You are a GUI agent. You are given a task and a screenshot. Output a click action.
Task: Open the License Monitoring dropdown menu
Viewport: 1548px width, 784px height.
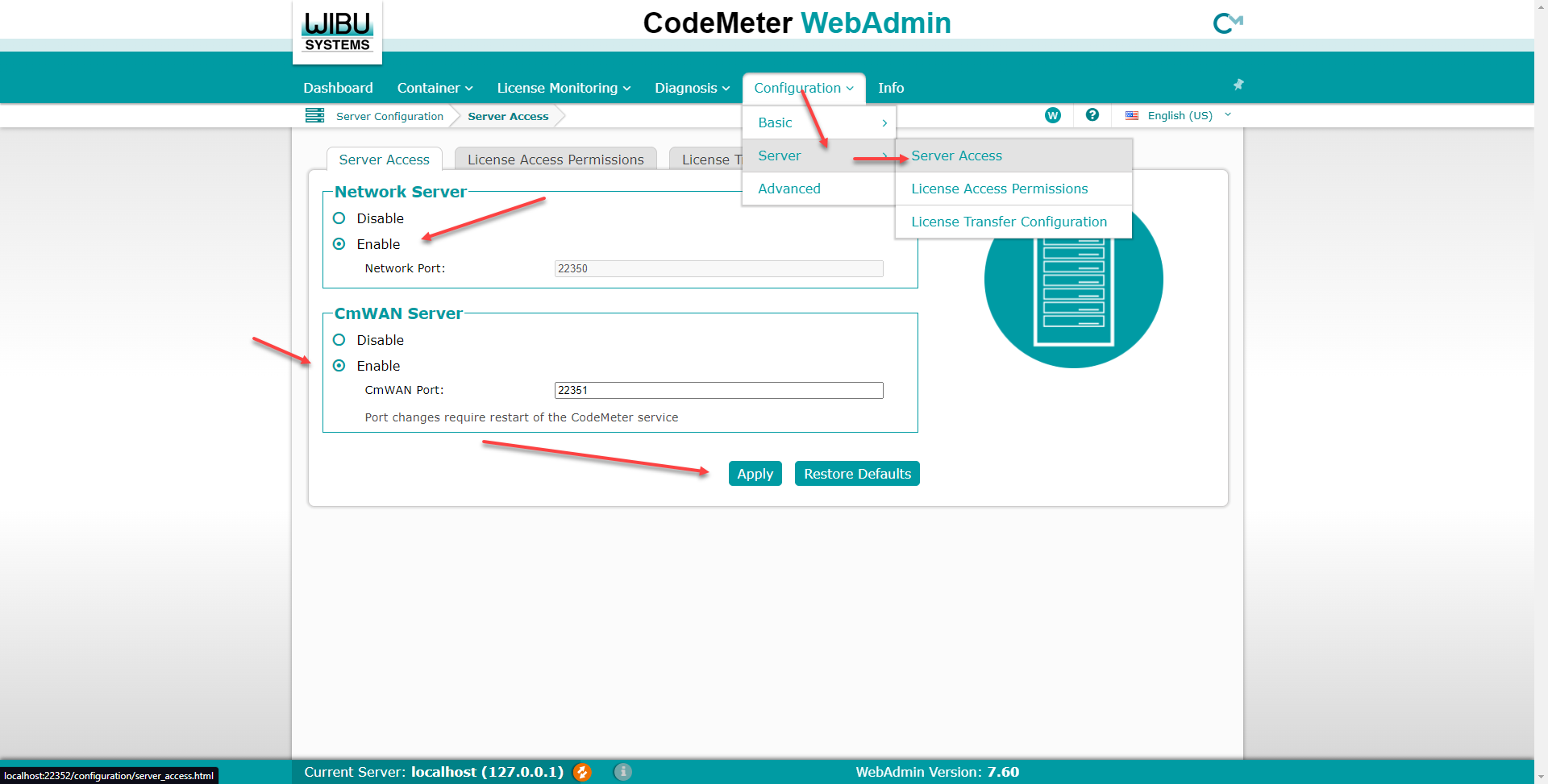pyautogui.click(x=564, y=88)
